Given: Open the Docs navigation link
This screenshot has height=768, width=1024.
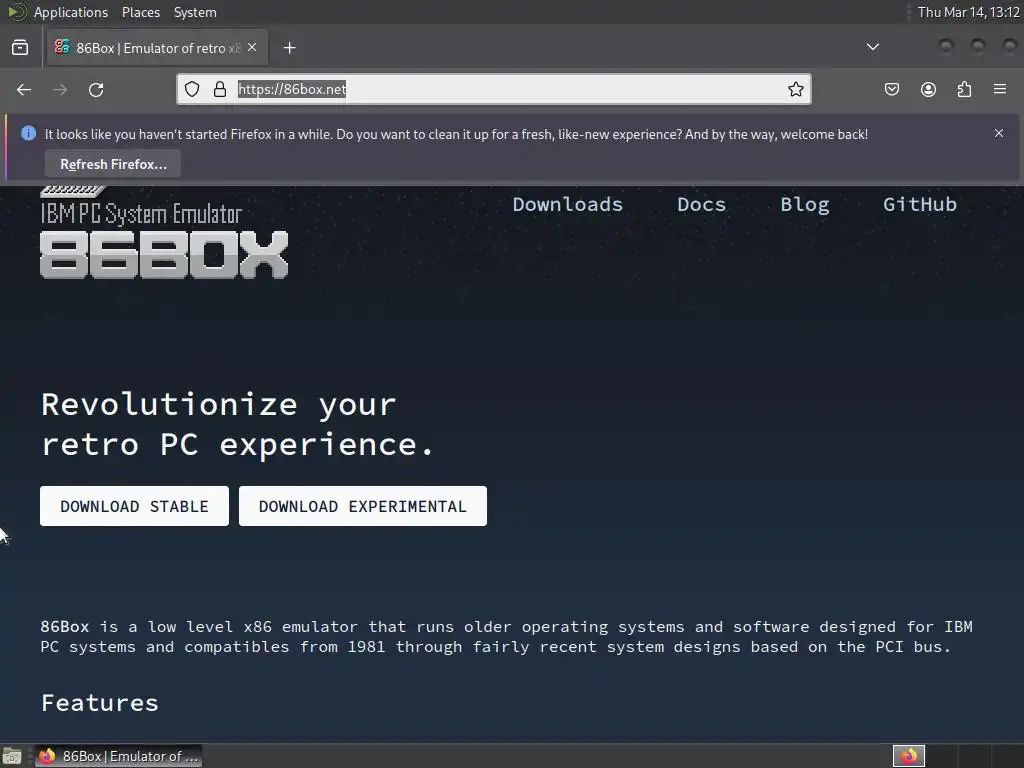Looking at the screenshot, I should pyautogui.click(x=701, y=204).
